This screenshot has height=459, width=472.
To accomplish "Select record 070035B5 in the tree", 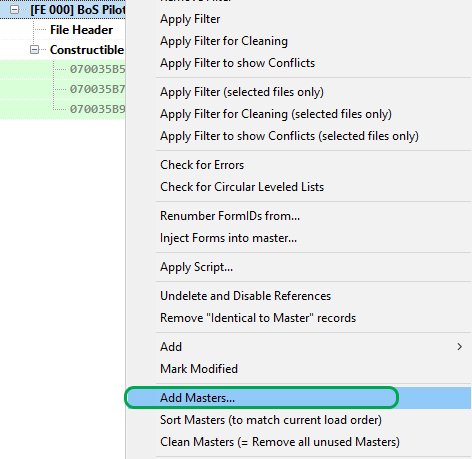I will (x=97, y=69).
